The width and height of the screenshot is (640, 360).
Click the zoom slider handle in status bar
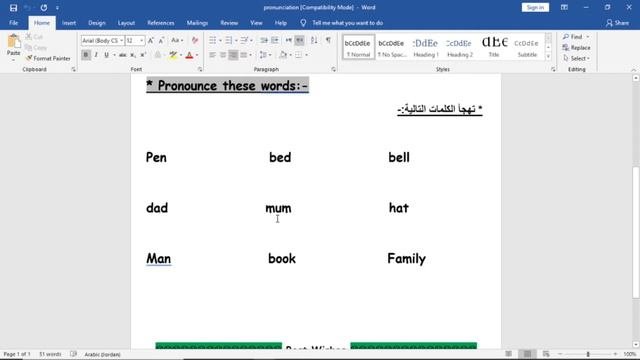tap(588, 354)
